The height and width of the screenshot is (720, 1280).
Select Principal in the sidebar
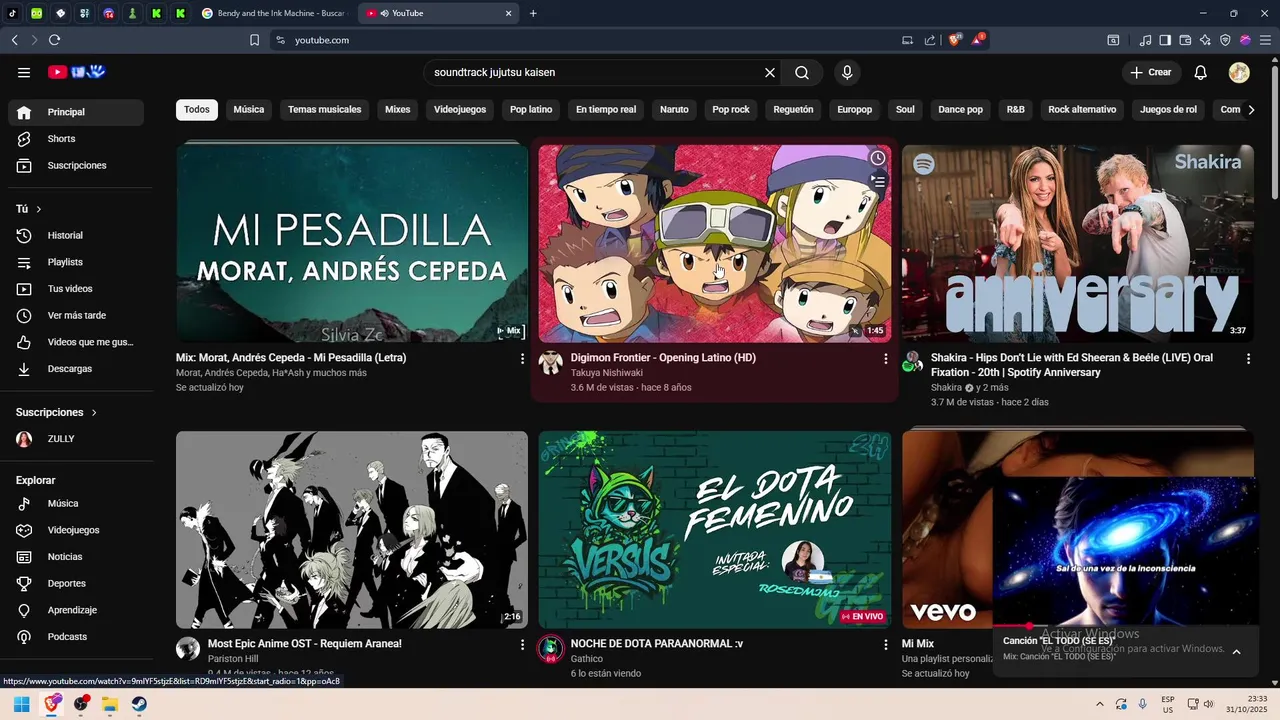[x=76, y=112]
